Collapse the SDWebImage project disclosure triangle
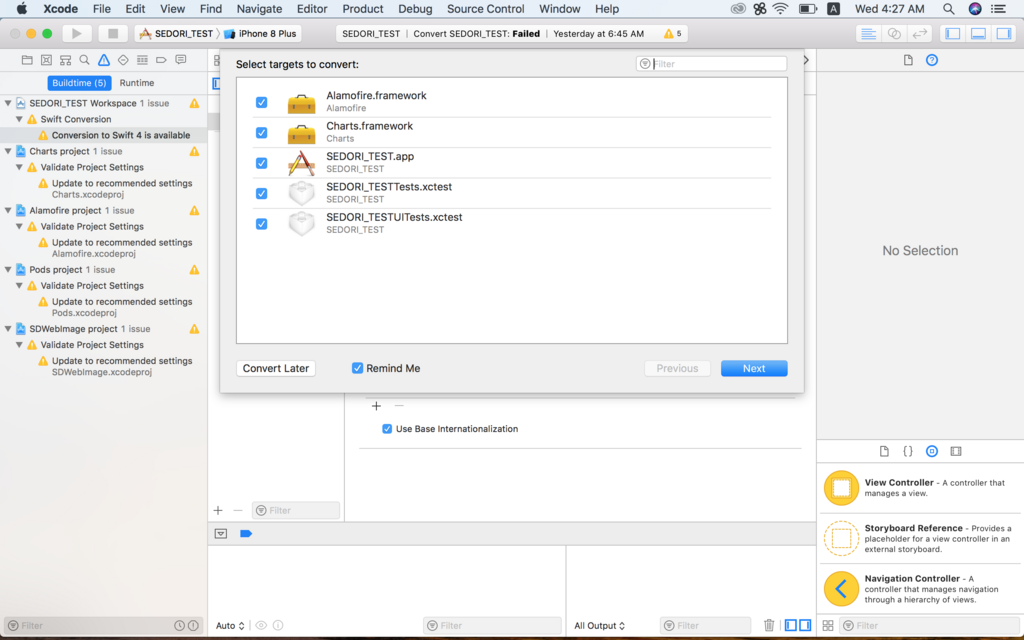 pyautogui.click(x=8, y=328)
